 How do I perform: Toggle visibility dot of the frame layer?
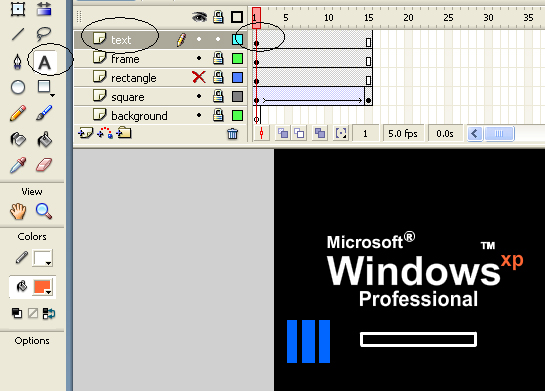click(199, 58)
